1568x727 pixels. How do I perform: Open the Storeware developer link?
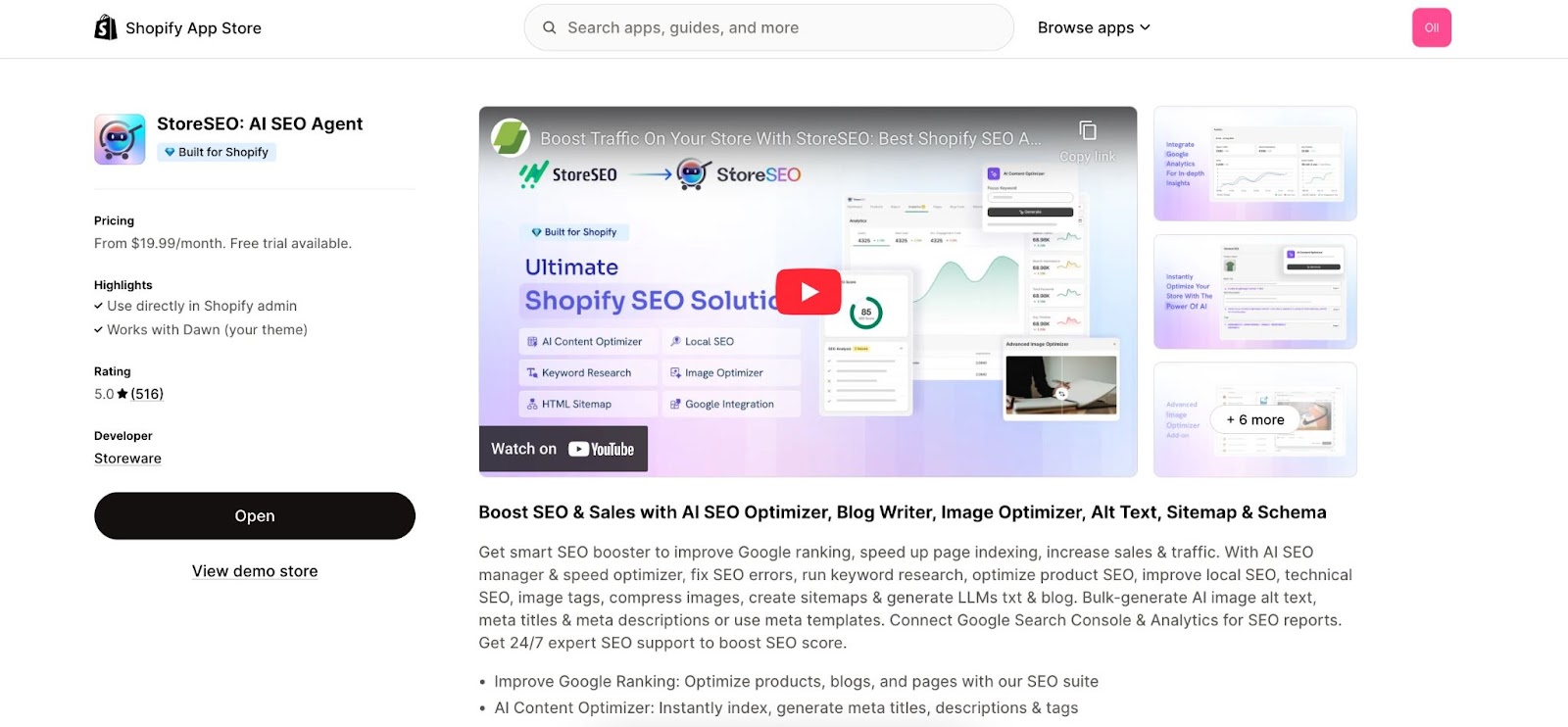click(127, 459)
